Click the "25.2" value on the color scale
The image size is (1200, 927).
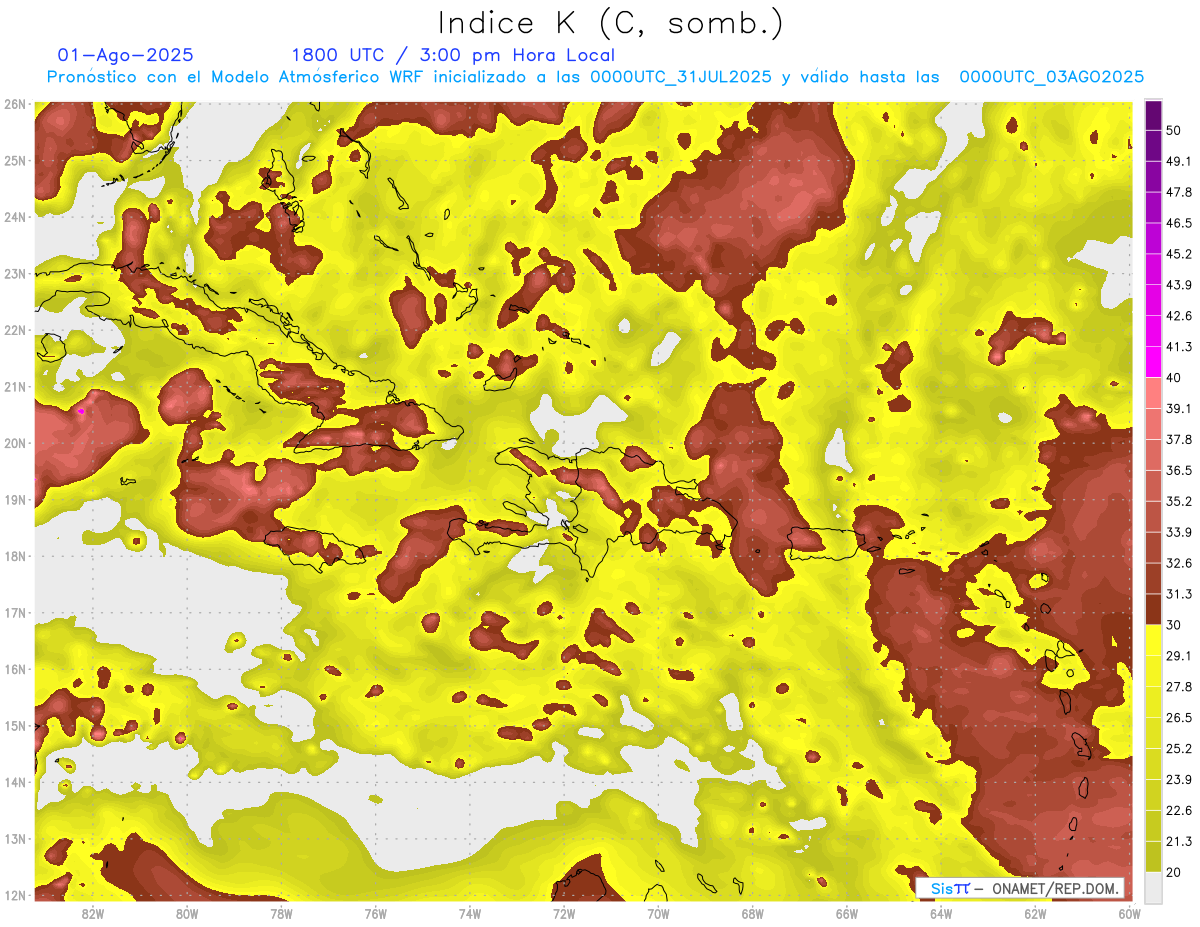[x=1178, y=749]
